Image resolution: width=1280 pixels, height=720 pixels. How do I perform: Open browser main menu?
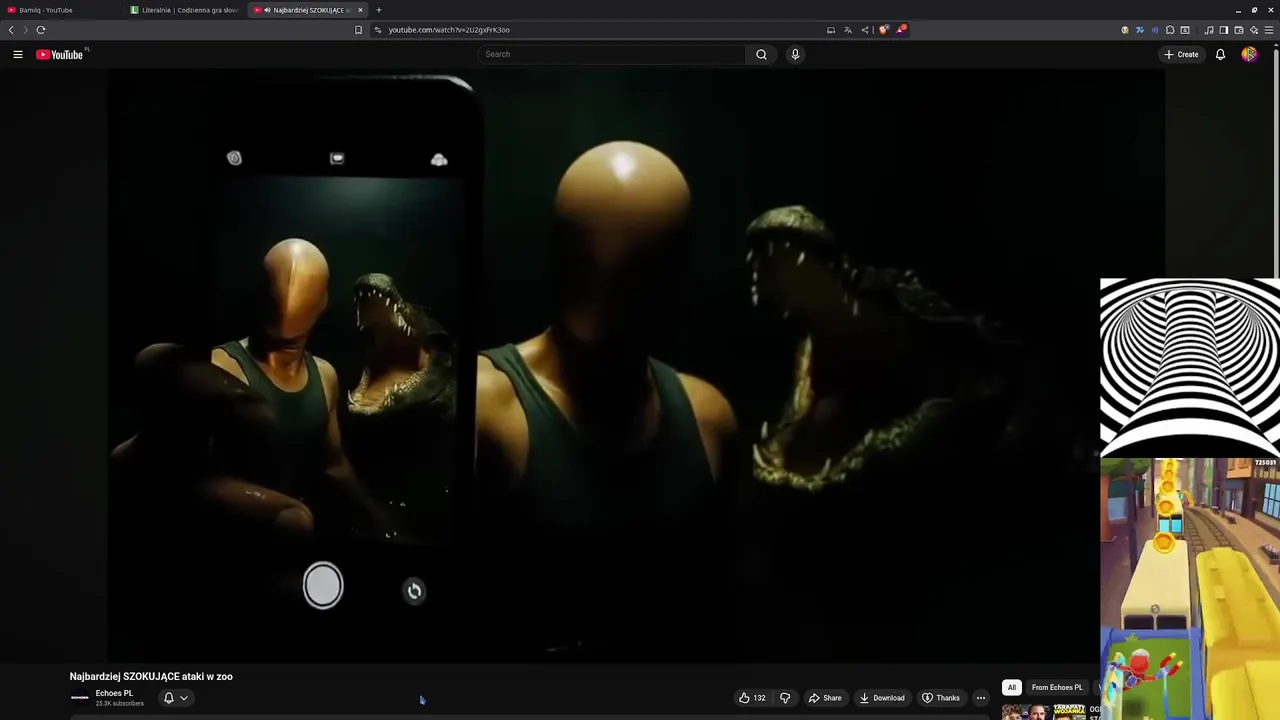point(1270,30)
